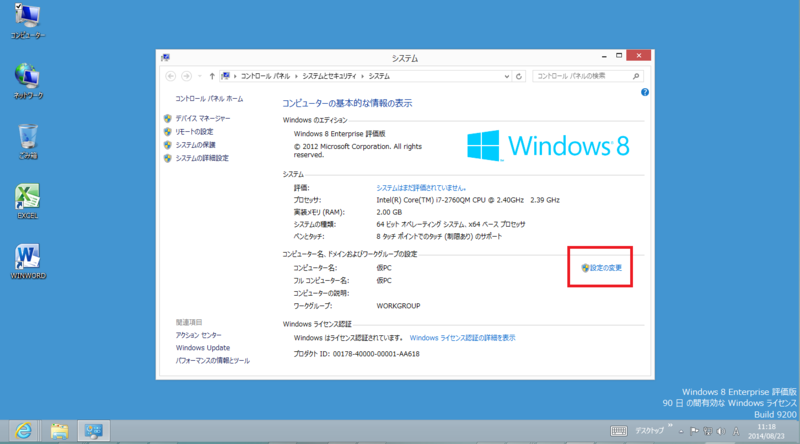Click コントロール パネル breadcrumb
800x444 pixels.
(265, 76)
